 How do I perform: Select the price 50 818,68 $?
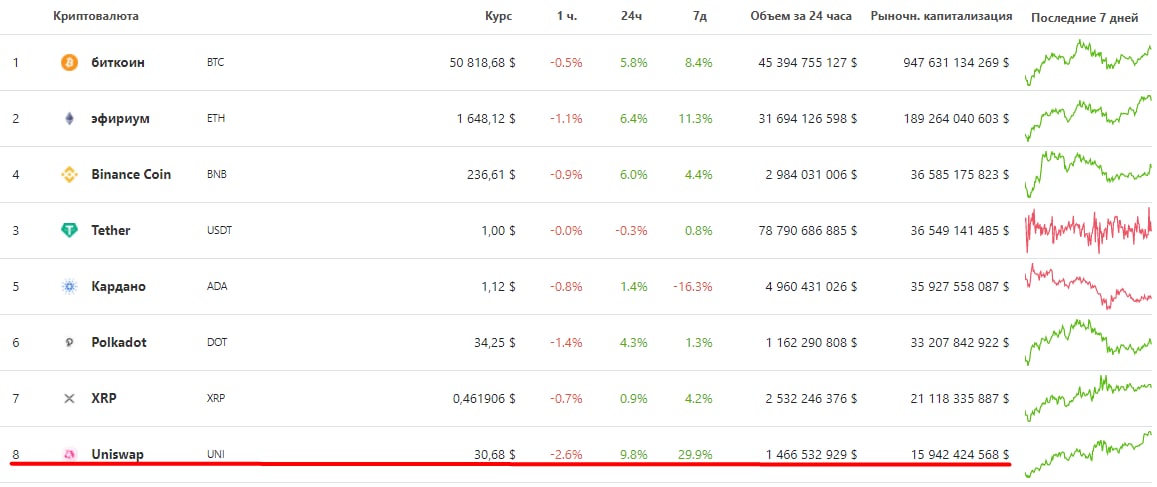pyautogui.click(x=483, y=63)
